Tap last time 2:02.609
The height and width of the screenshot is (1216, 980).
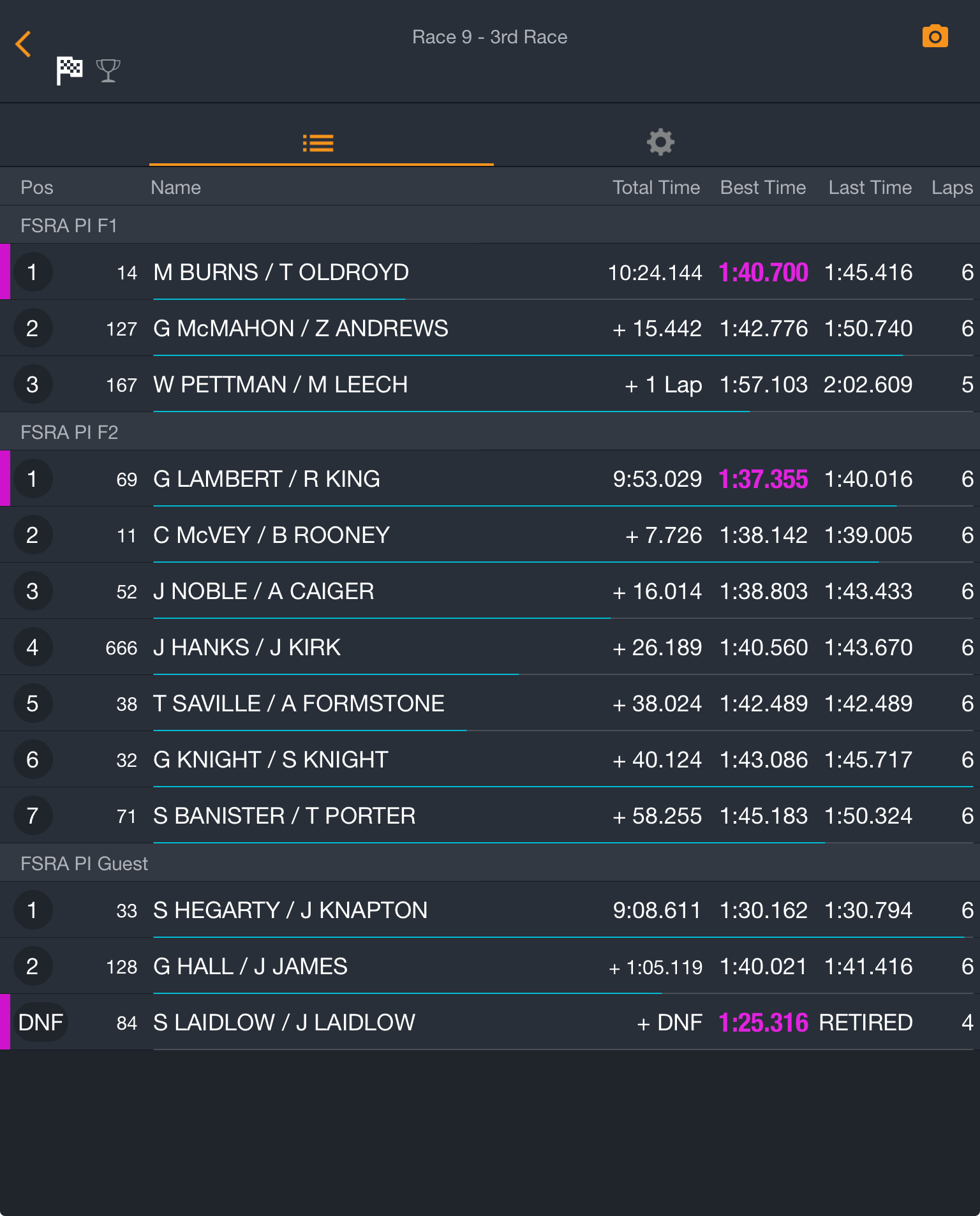(868, 385)
